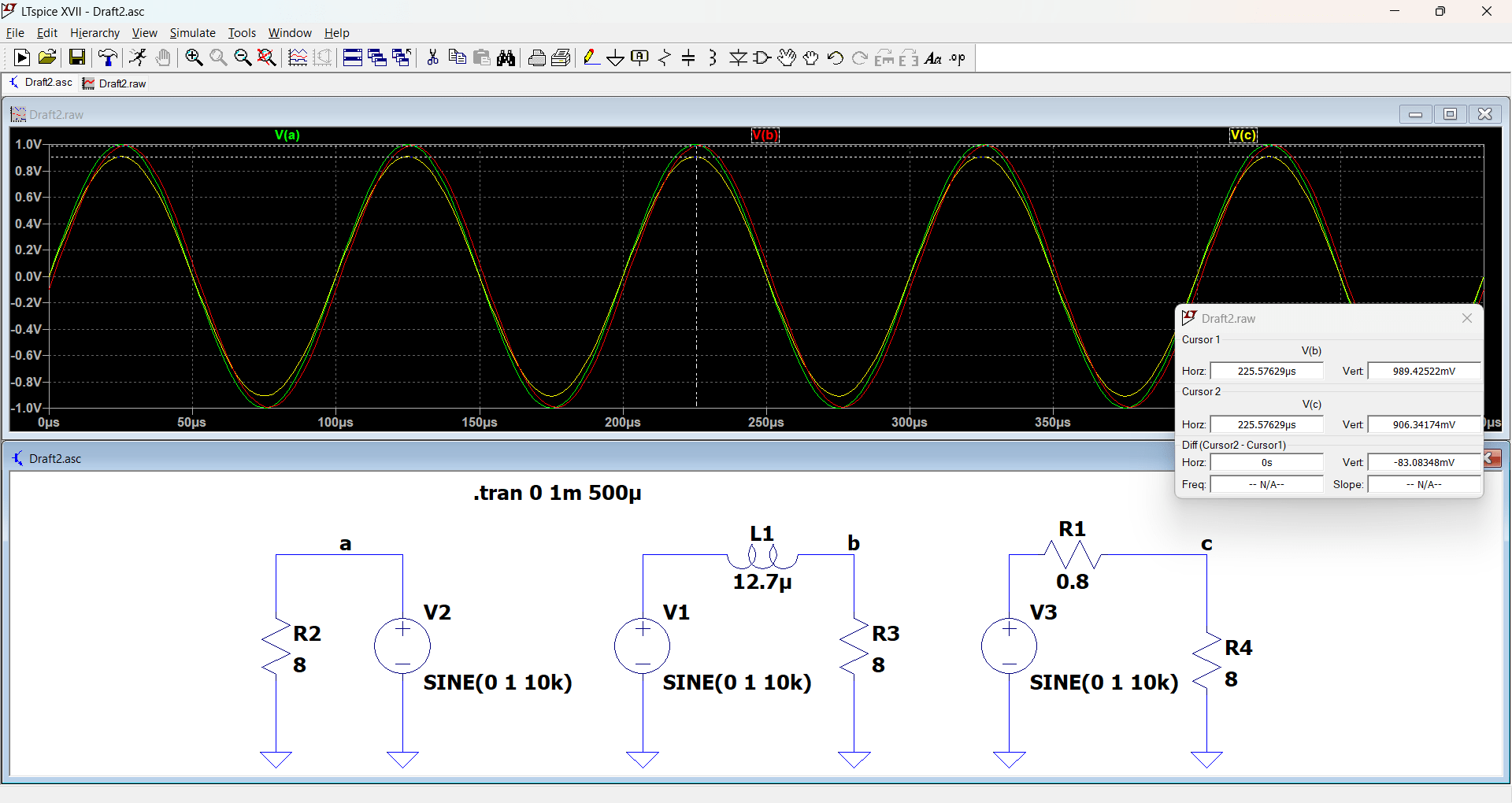Select the Draw Wire pencil tool
This screenshot has width=1512, height=803.
[591, 57]
